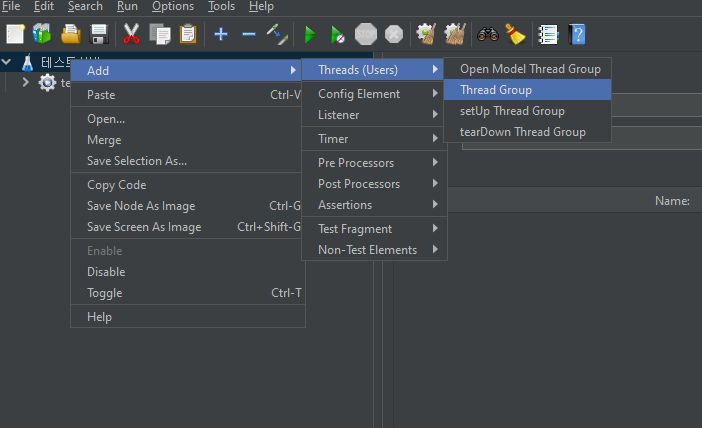Select Threads (Users) submenu item
Image resolution: width=702 pixels, height=428 pixels.
click(373, 69)
